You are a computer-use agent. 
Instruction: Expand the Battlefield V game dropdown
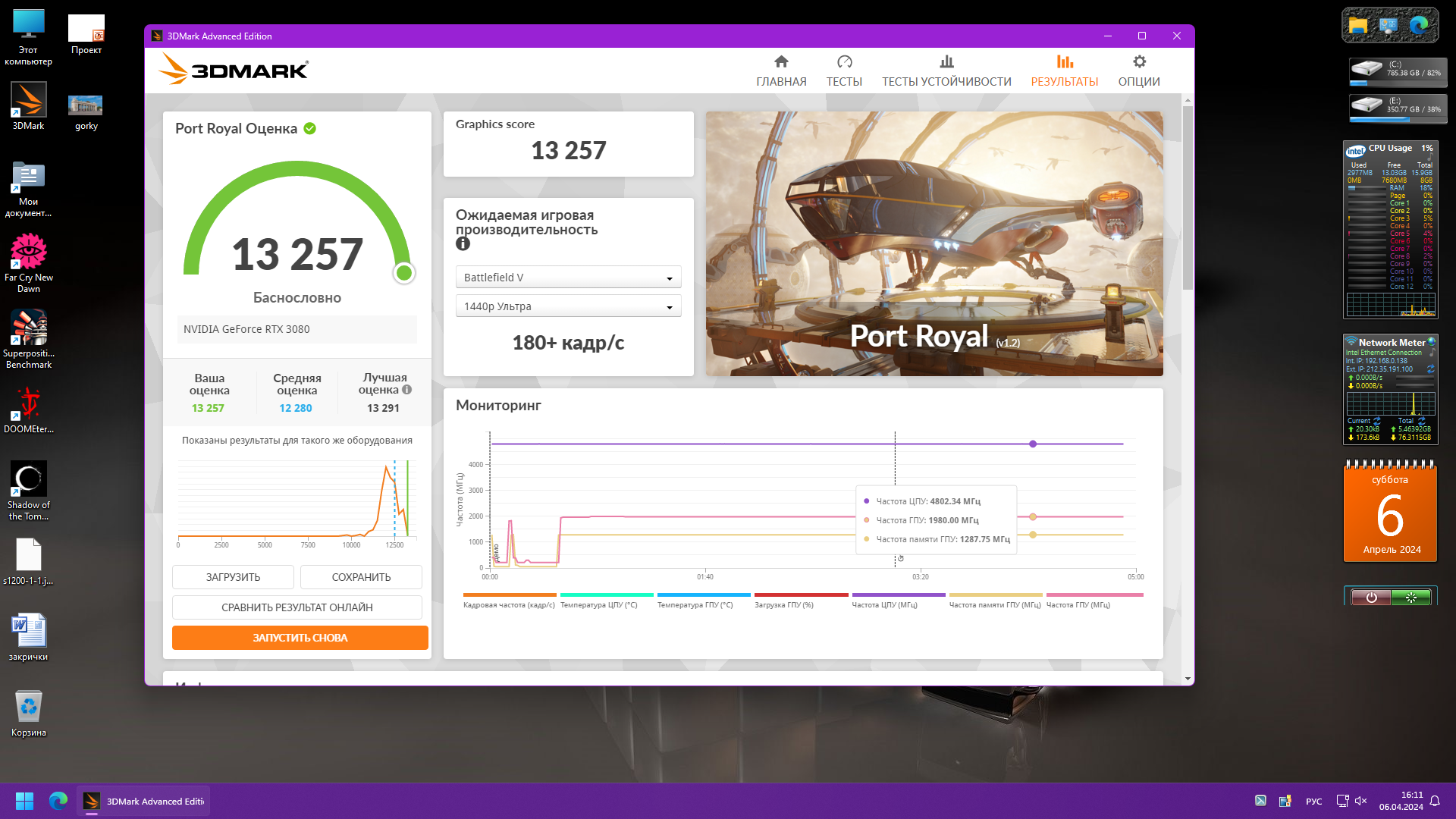click(568, 278)
